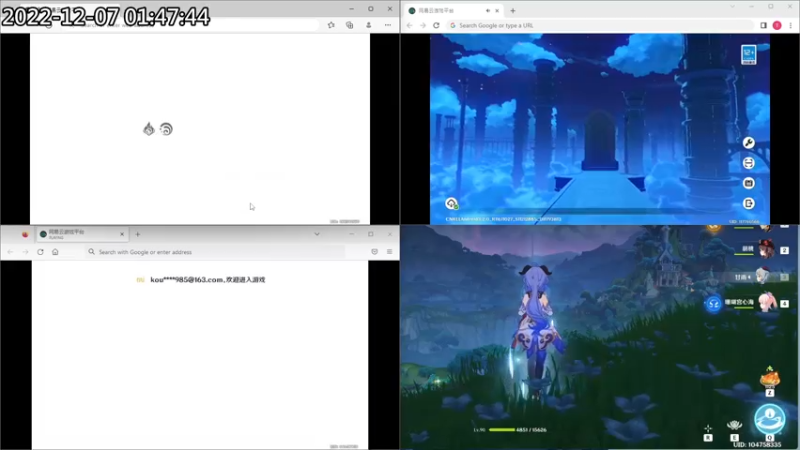Viewport: 800px width, 450px height.
Task: Open Firefox Pocket save icon
Action: [374, 252]
